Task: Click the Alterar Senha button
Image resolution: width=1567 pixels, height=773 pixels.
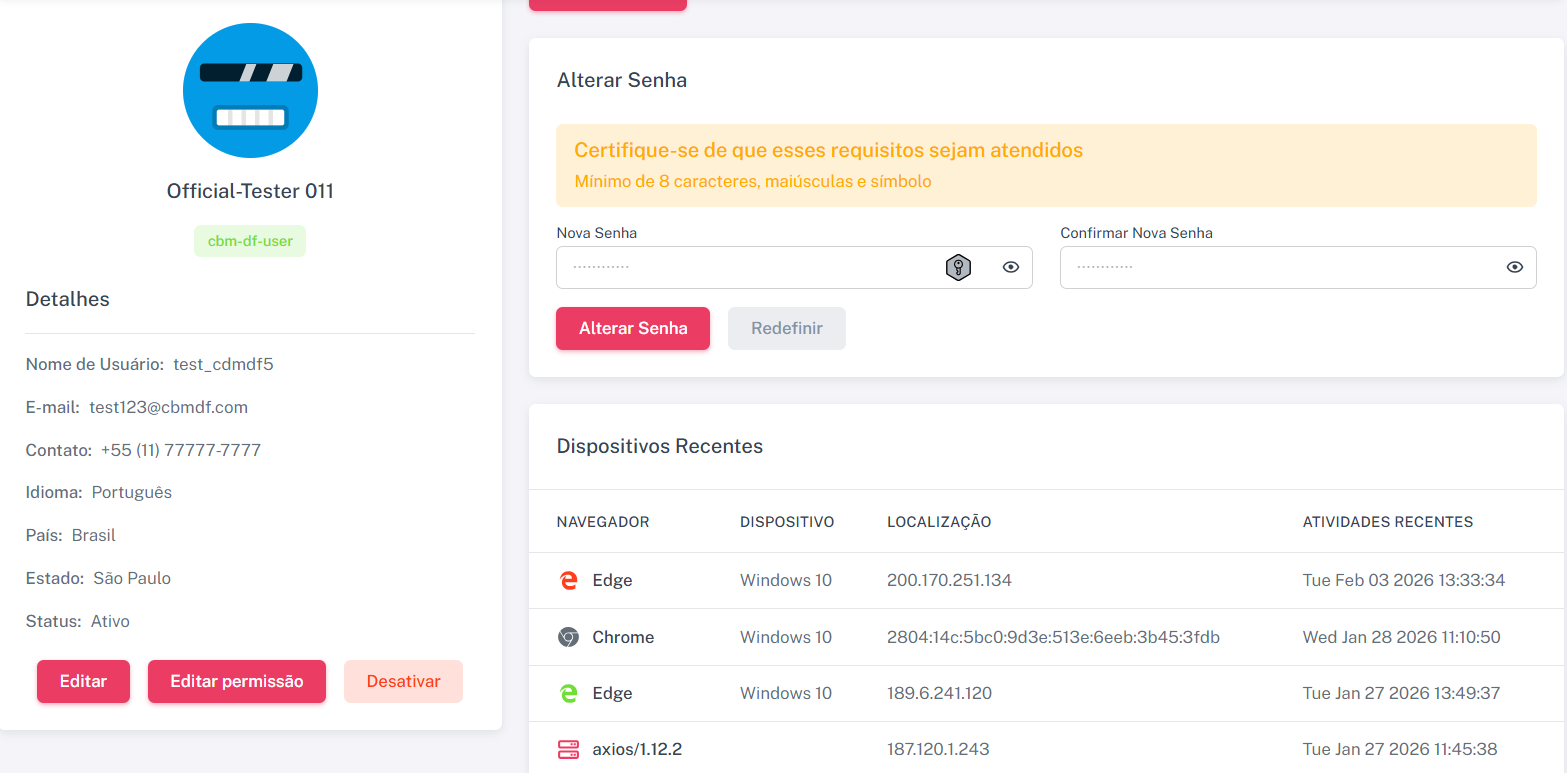Action: tap(633, 328)
